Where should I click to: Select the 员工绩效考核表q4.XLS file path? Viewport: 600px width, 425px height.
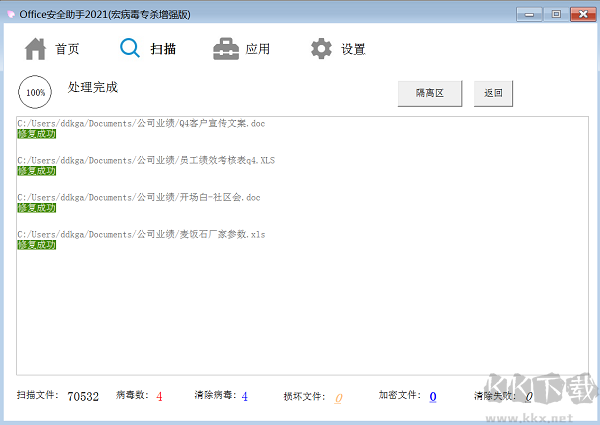coord(146,160)
